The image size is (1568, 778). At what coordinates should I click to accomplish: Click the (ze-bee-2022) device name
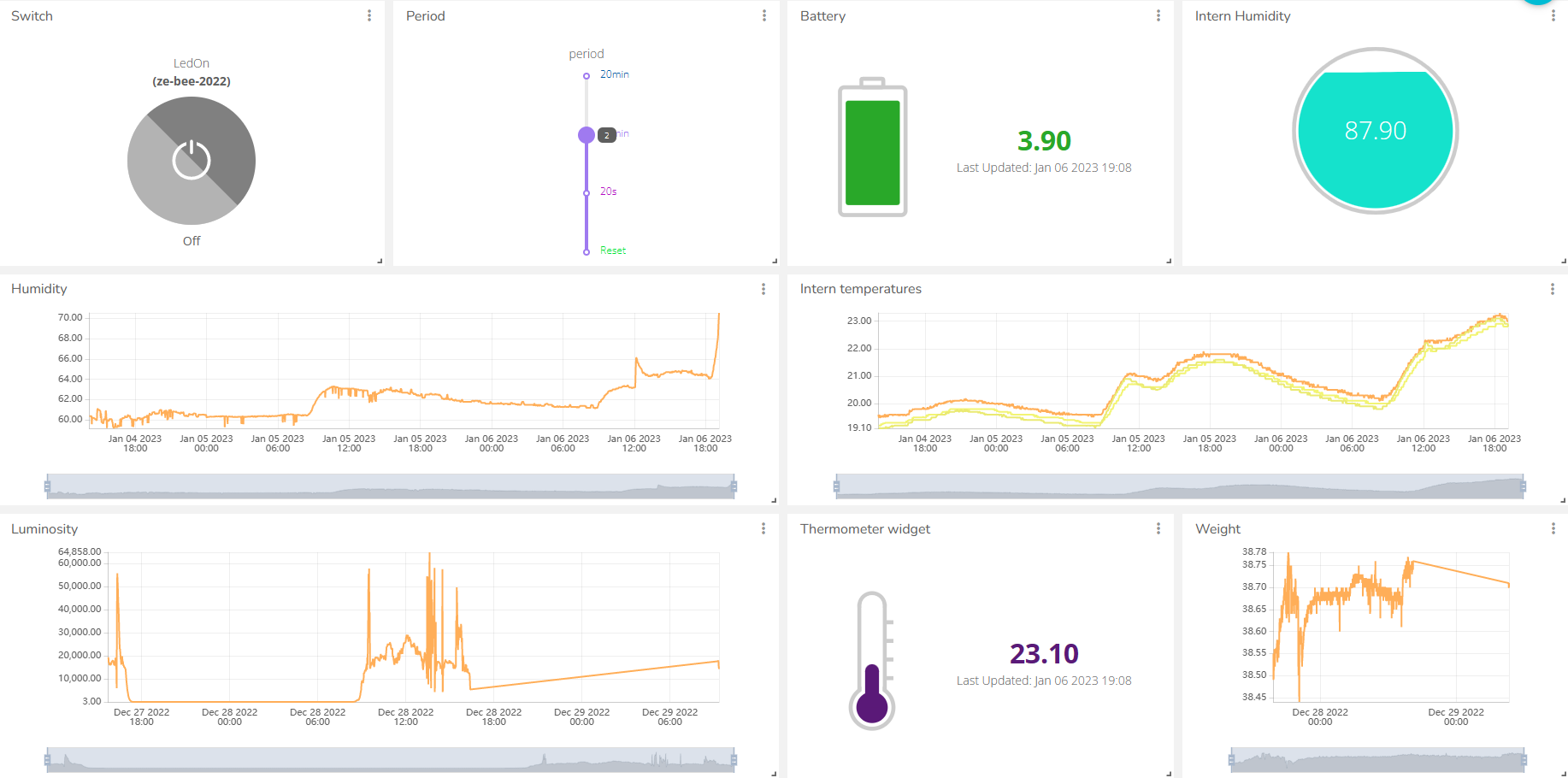click(192, 81)
